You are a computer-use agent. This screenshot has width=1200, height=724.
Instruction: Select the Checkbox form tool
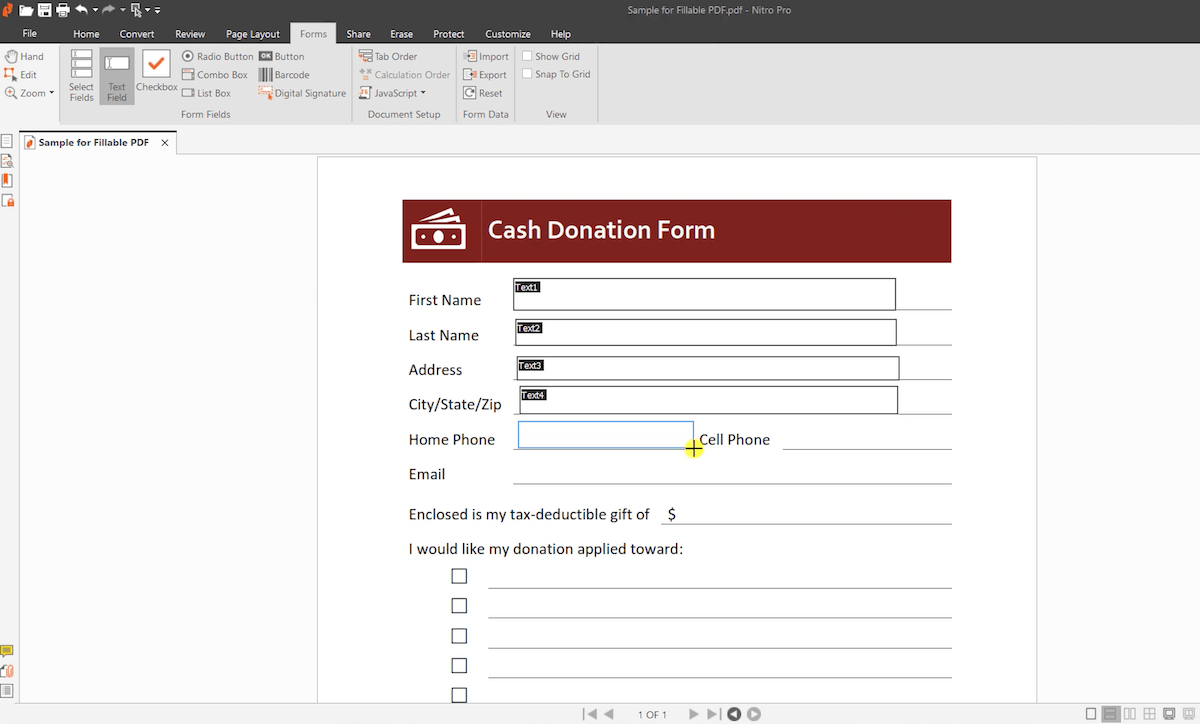point(156,75)
